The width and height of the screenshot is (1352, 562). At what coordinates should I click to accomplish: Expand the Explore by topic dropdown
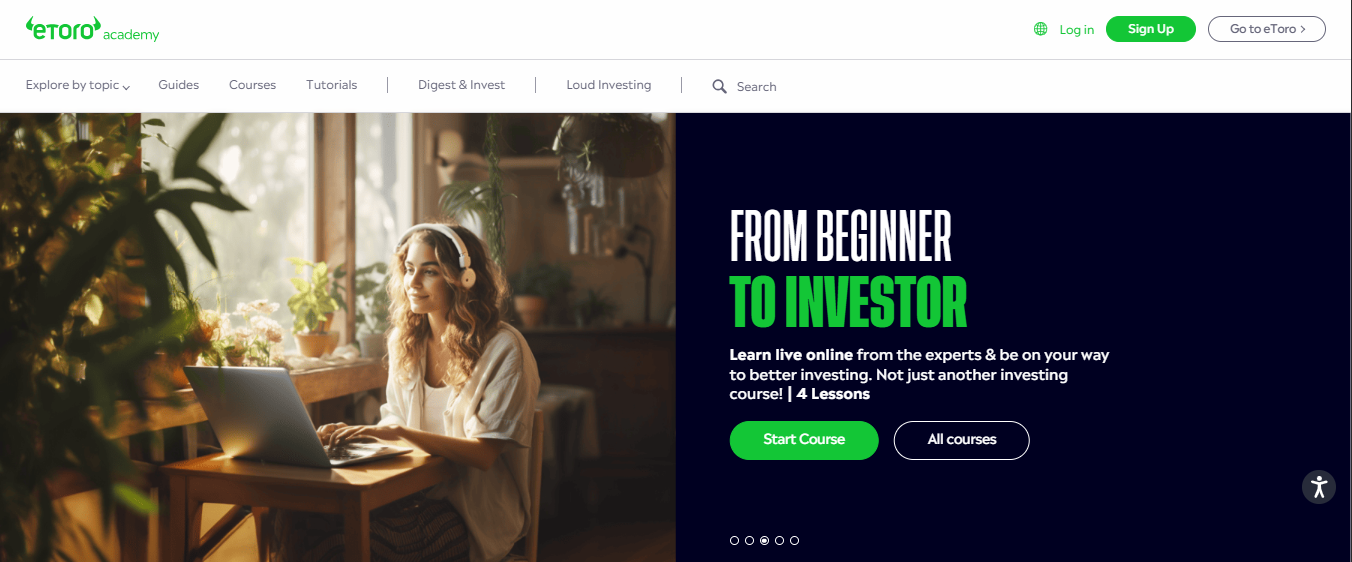pyautogui.click(x=78, y=85)
